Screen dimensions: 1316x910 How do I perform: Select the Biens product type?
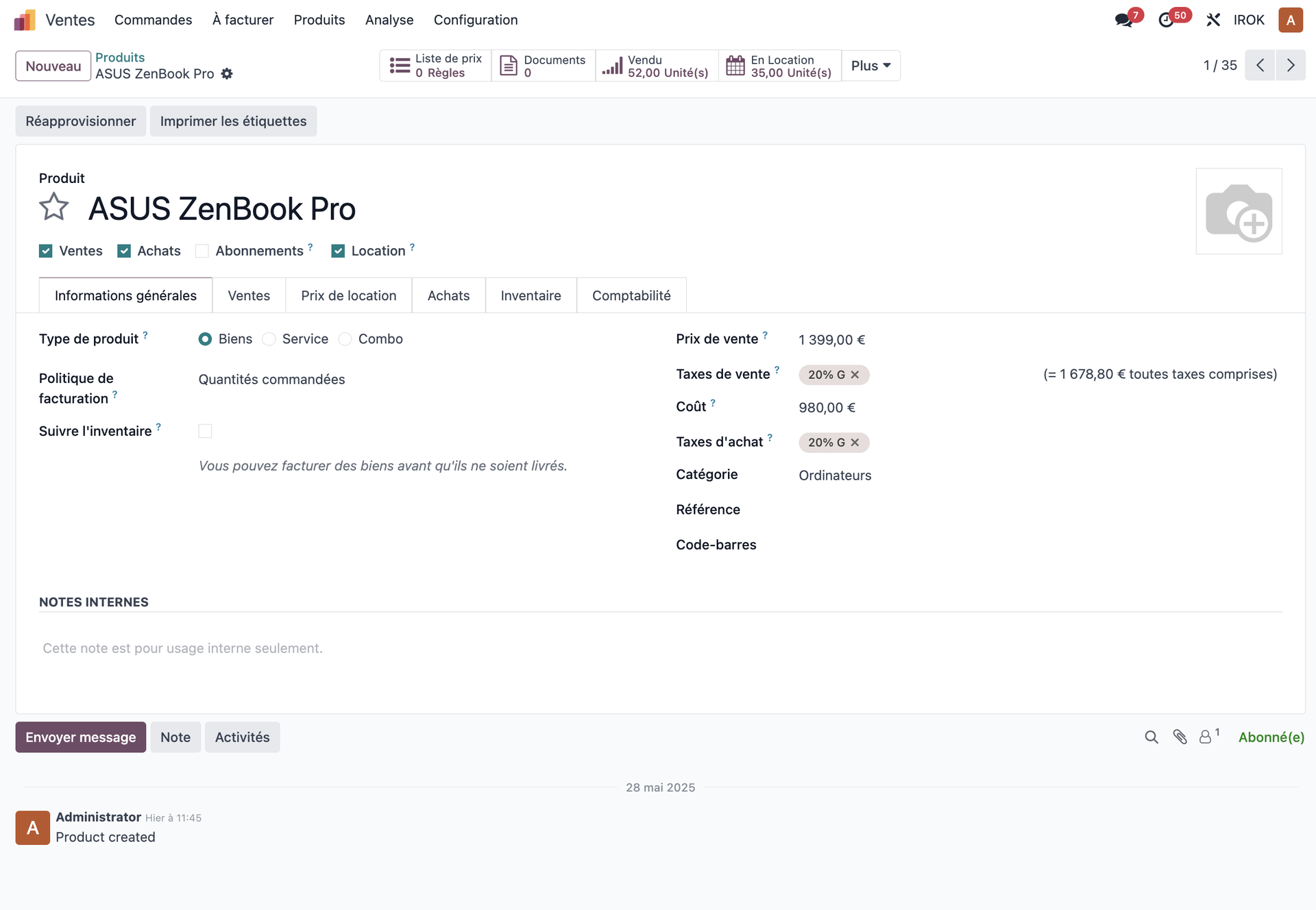click(x=205, y=339)
